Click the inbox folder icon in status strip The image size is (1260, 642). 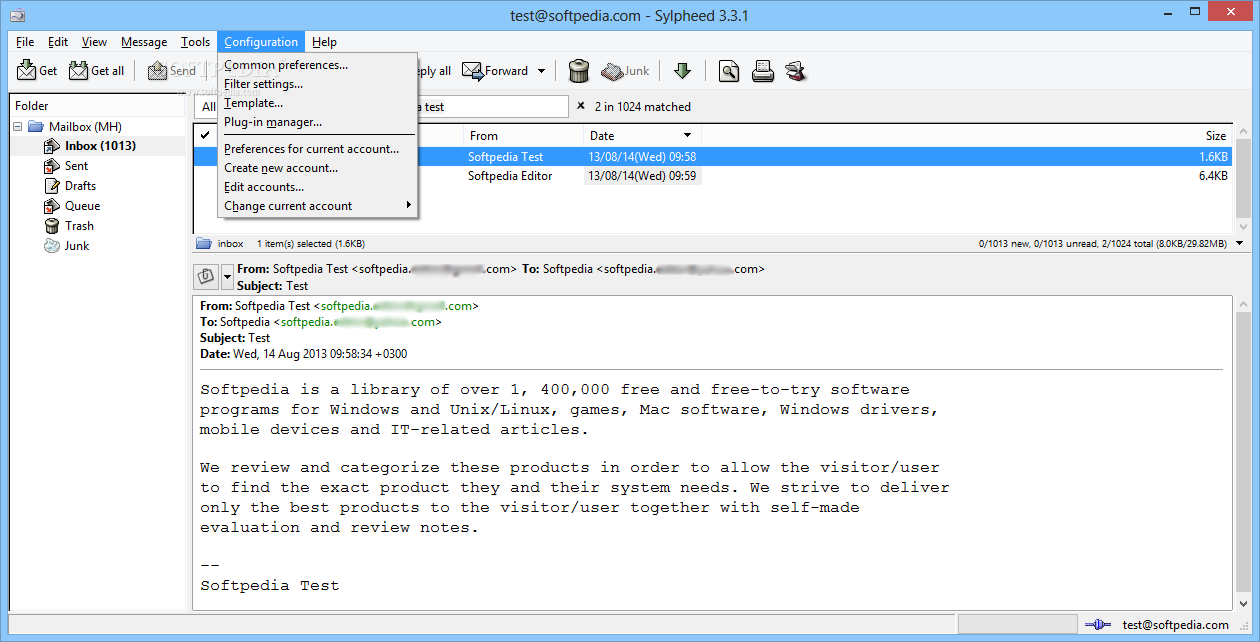point(204,243)
